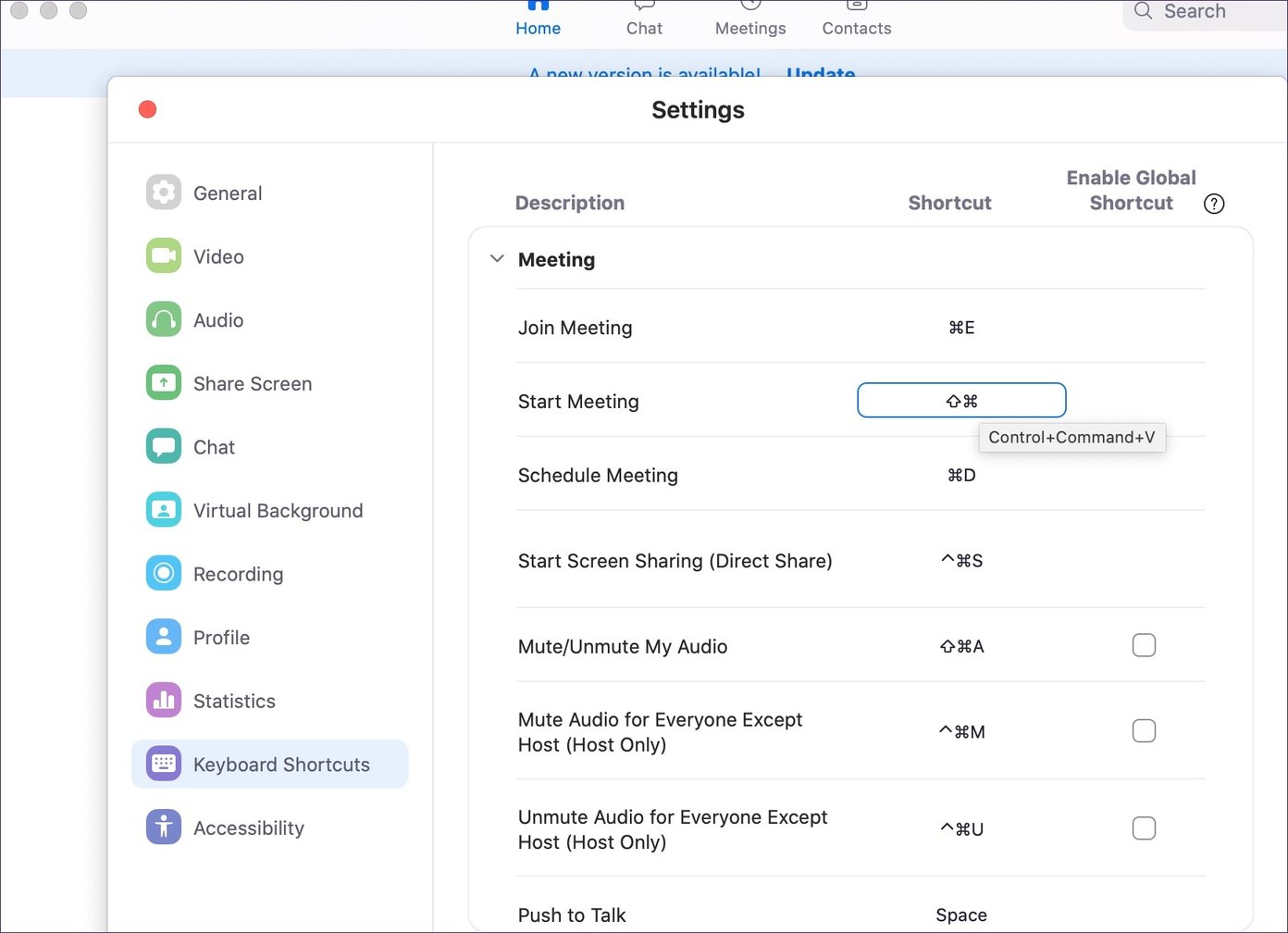Check global shortcut for Mute Audio for Everyone
The width and height of the screenshot is (1288, 933).
point(1144,731)
